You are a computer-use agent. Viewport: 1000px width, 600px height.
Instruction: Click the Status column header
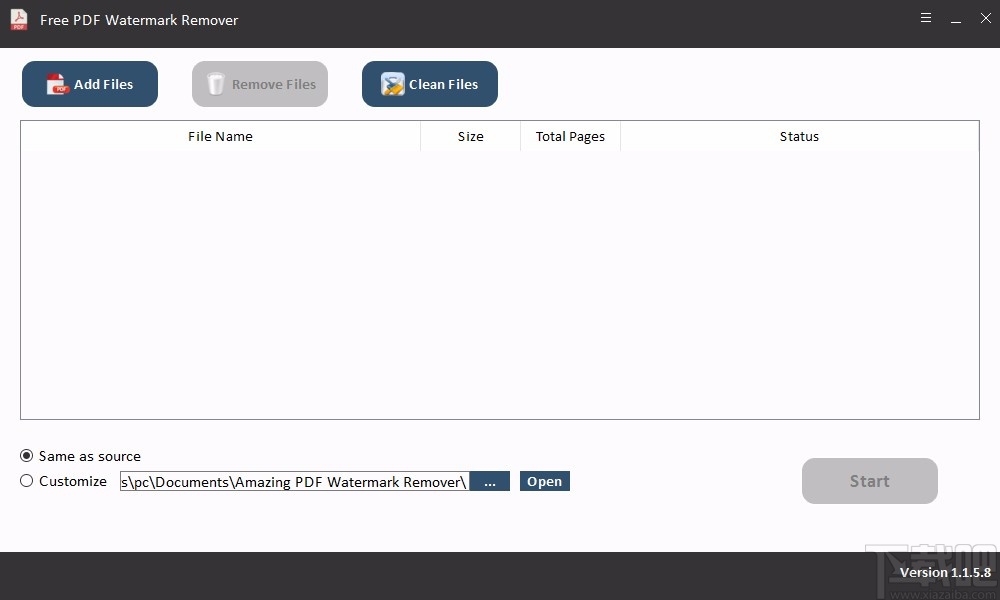point(799,136)
